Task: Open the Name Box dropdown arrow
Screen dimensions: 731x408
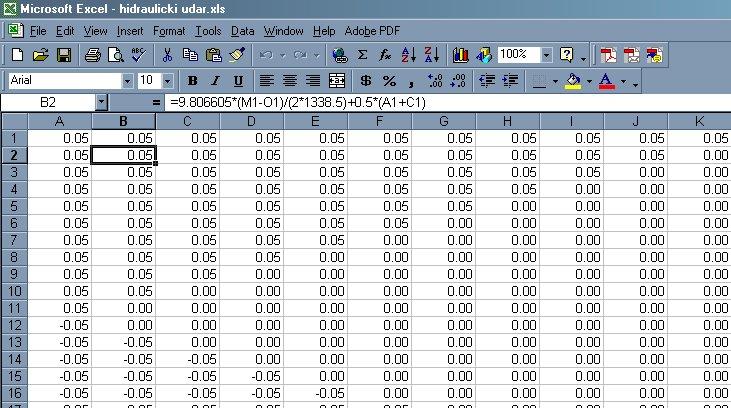Action: [101, 103]
